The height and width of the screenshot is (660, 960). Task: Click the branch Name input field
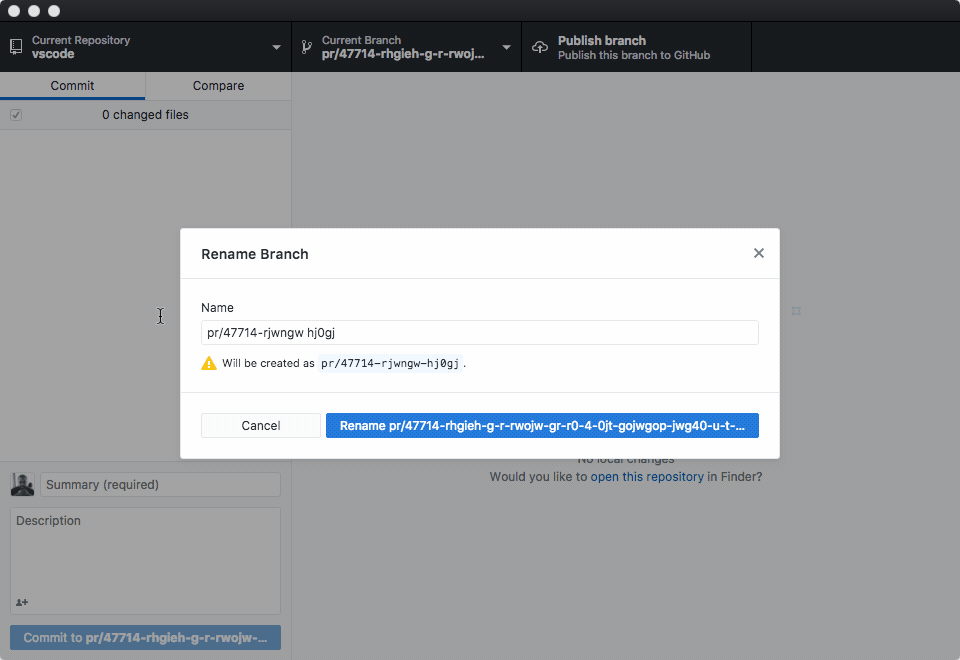click(479, 332)
